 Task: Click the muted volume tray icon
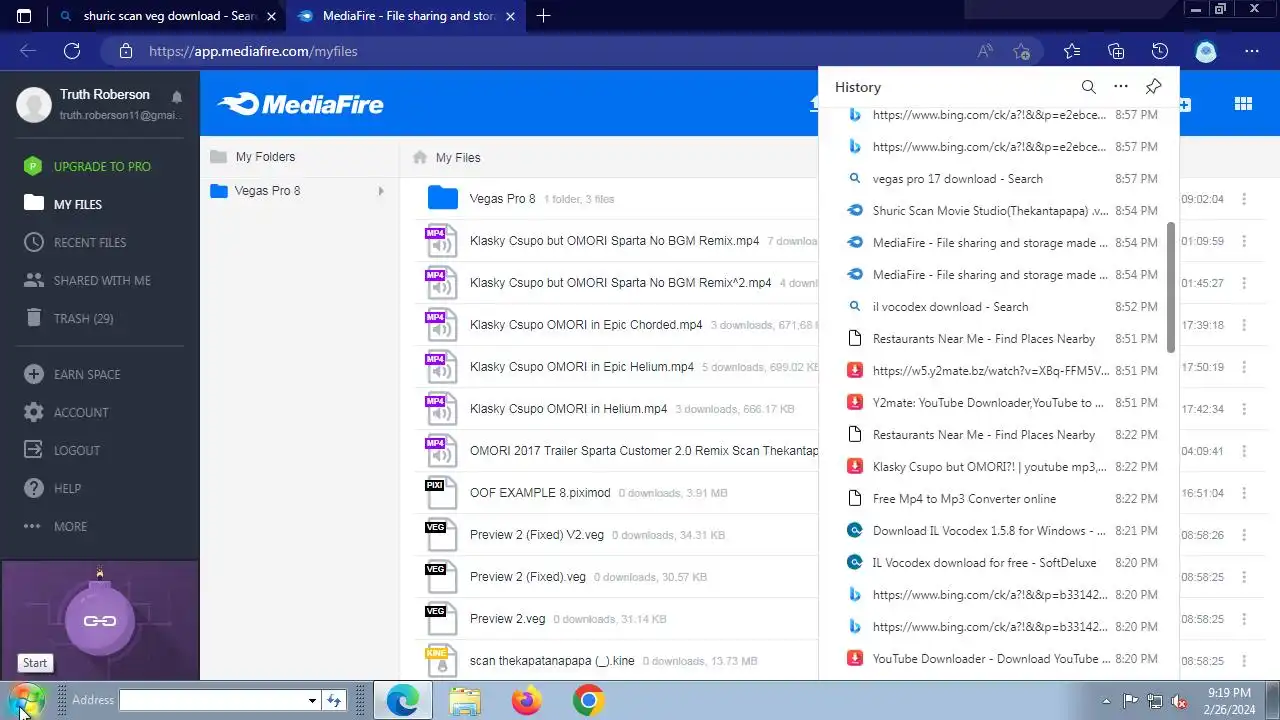pyautogui.click(x=1179, y=701)
